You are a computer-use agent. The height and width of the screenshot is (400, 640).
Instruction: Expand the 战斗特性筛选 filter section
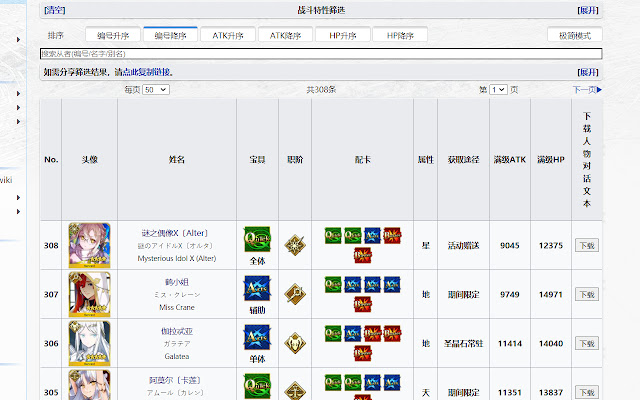coord(588,10)
